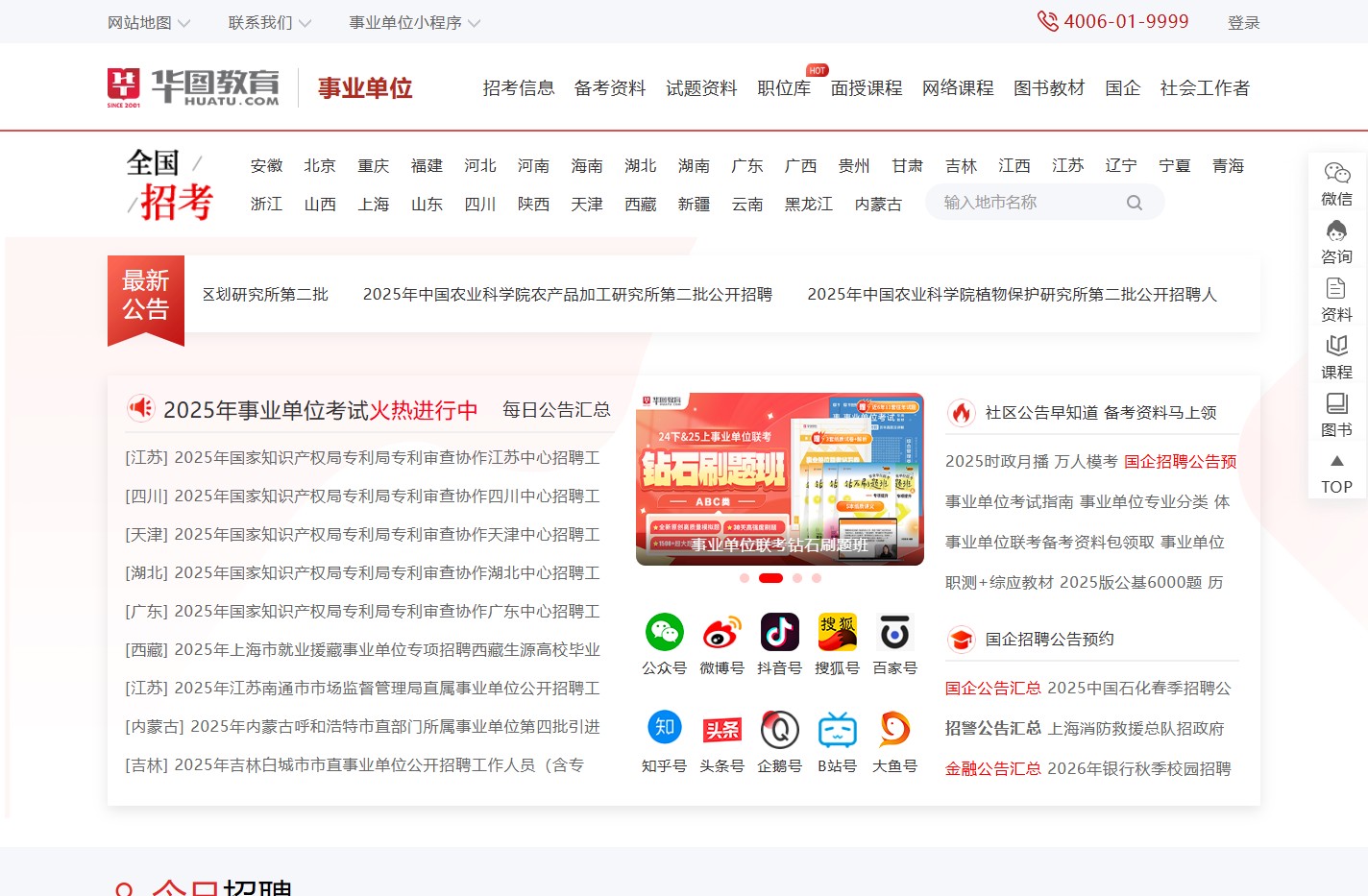Image resolution: width=1368 pixels, height=896 pixels.
Task: Open the Baijiahao 百家号 icon
Action: pos(894,632)
